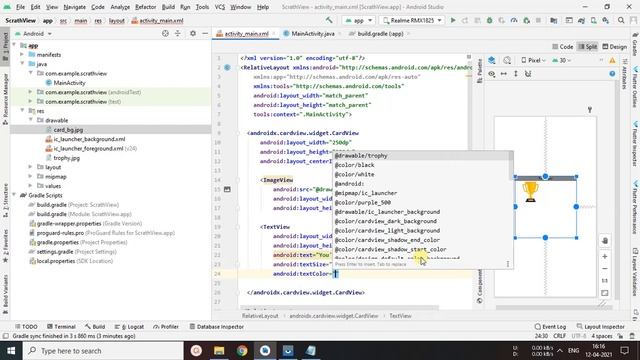This screenshot has height=360, width=640.
Task: Open the API 30 version dropdown
Action: tap(561, 60)
